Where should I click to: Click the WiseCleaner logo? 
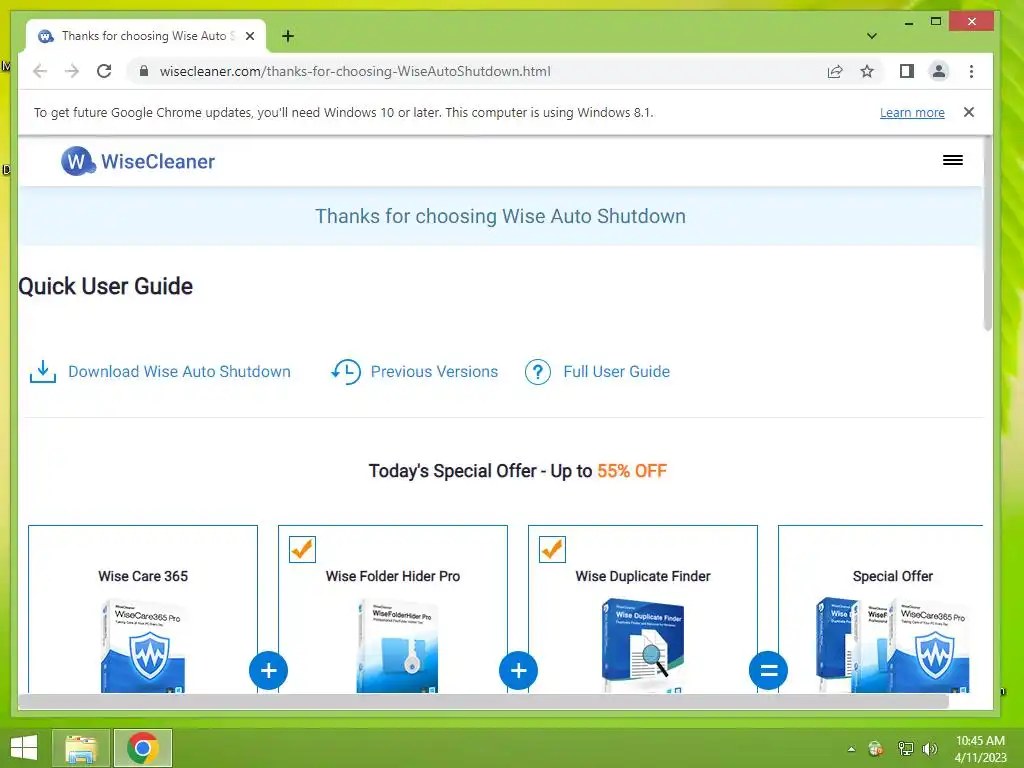click(138, 161)
